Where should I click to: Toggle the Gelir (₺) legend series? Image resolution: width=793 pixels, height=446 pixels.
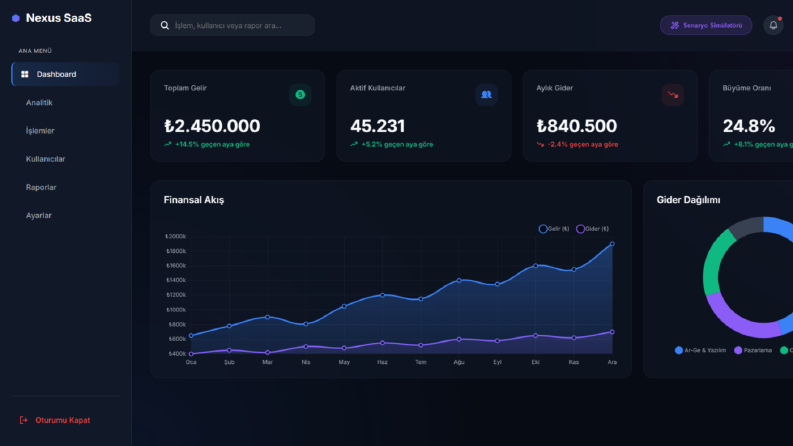554,229
